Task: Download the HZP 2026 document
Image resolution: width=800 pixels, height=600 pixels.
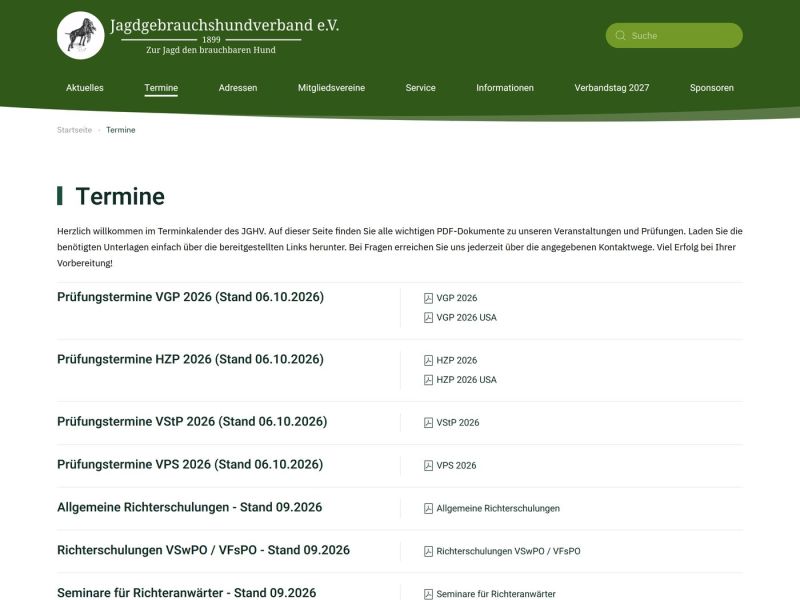Action: [x=457, y=360]
